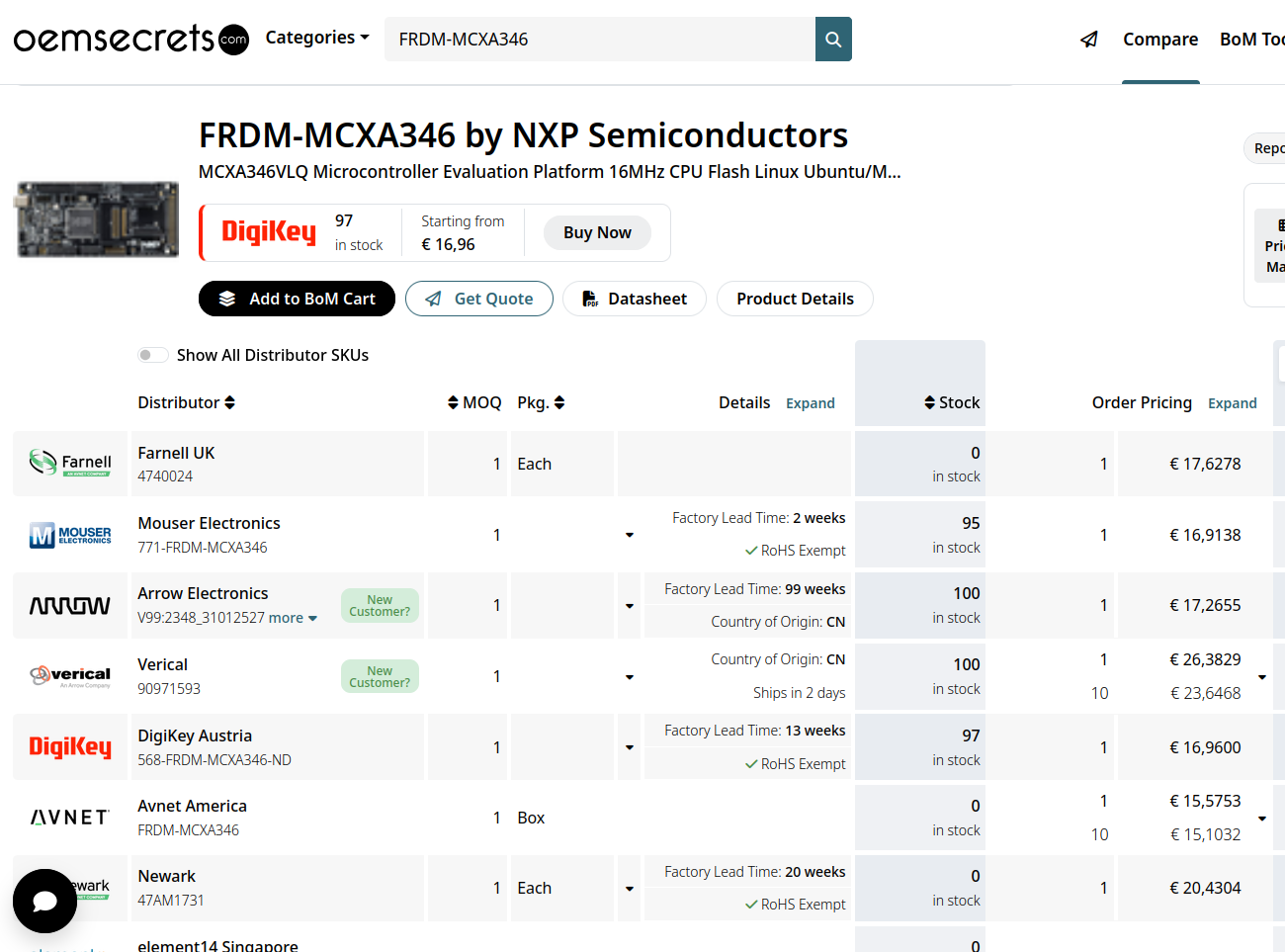Screen dimensions: 1285x952
Task: Click the paper plane icon in header
Action: pyautogui.click(x=1089, y=39)
